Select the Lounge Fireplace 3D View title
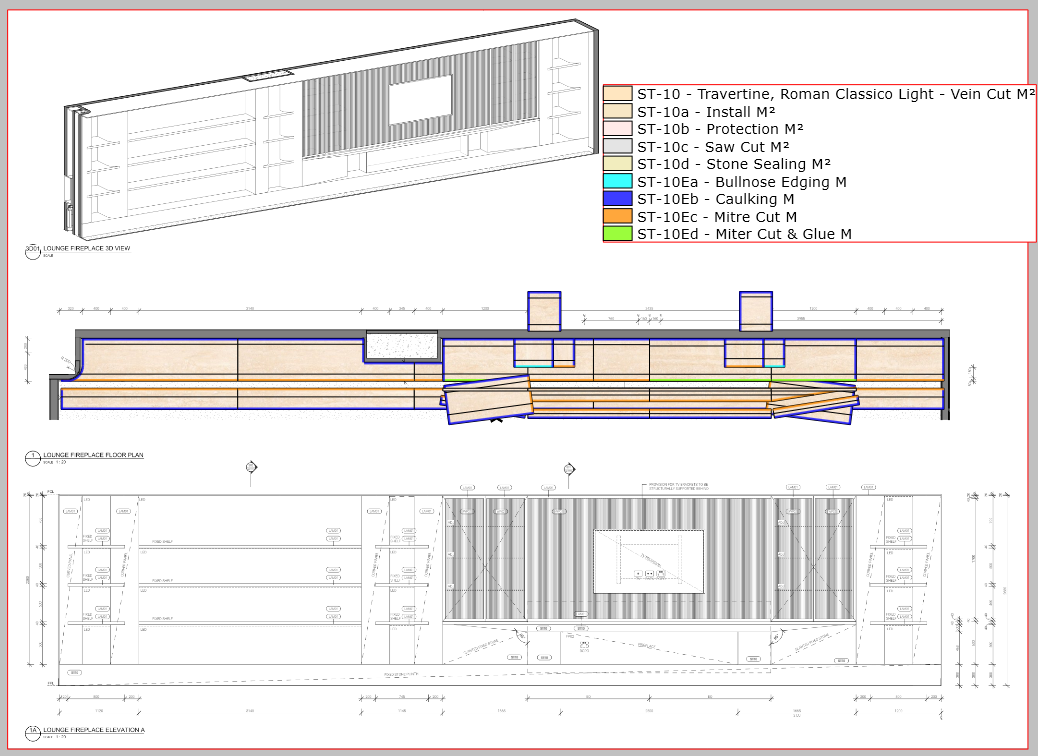 [87, 247]
